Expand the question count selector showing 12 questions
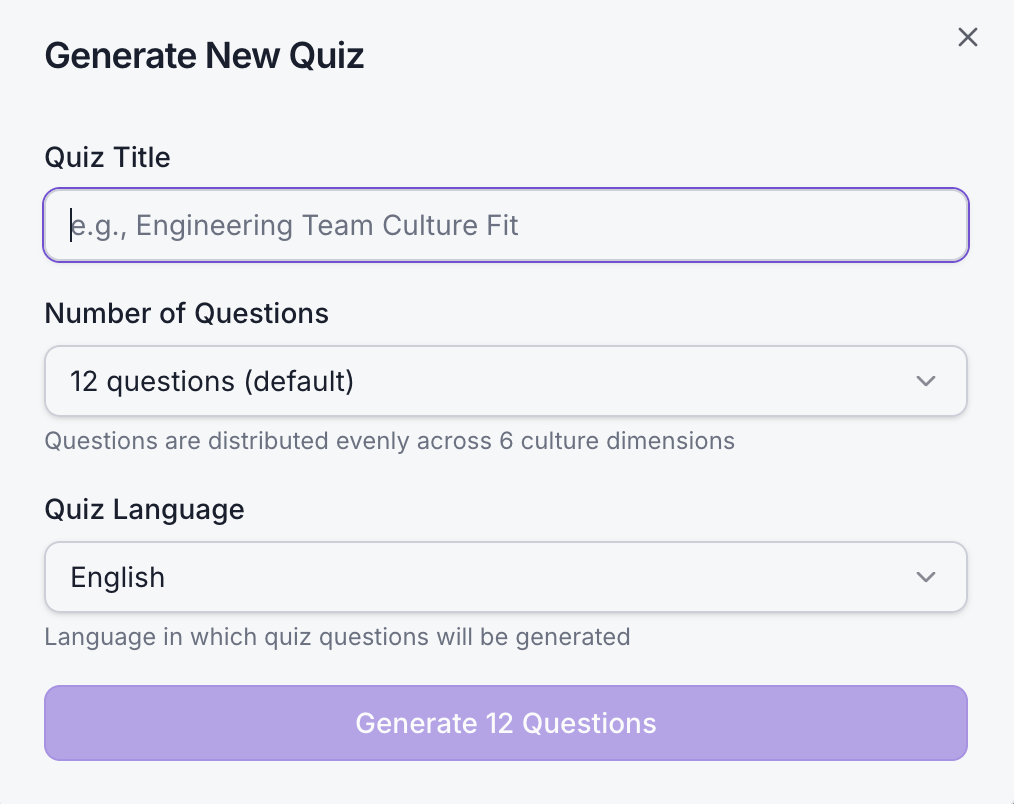This screenshot has height=804, width=1014. [x=505, y=381]
